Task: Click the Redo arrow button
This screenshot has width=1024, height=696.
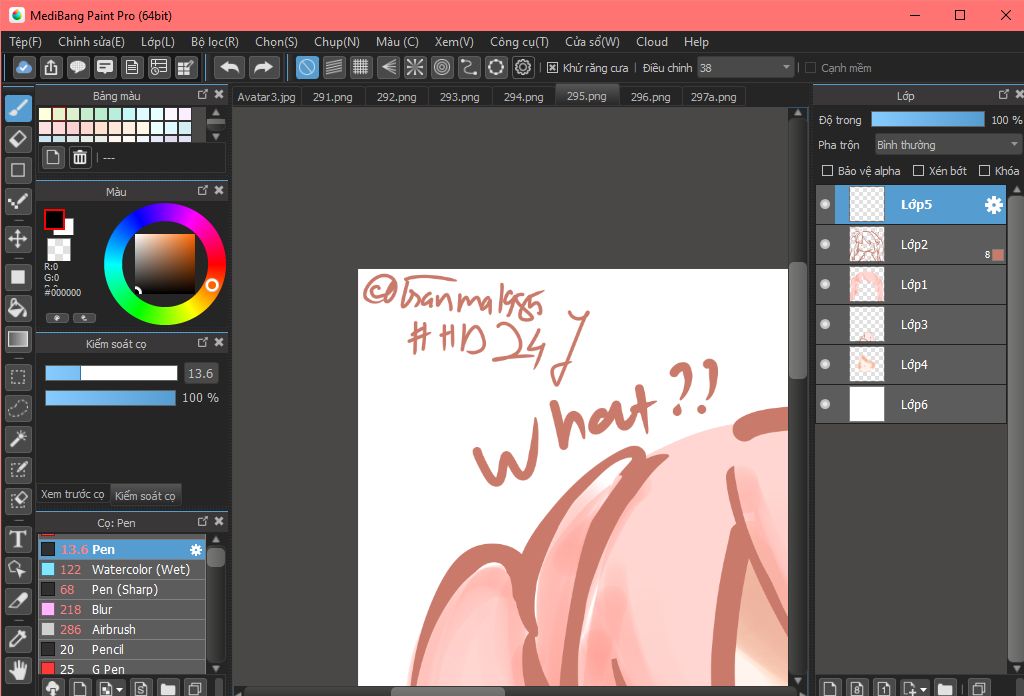Action: click(263, 67)
